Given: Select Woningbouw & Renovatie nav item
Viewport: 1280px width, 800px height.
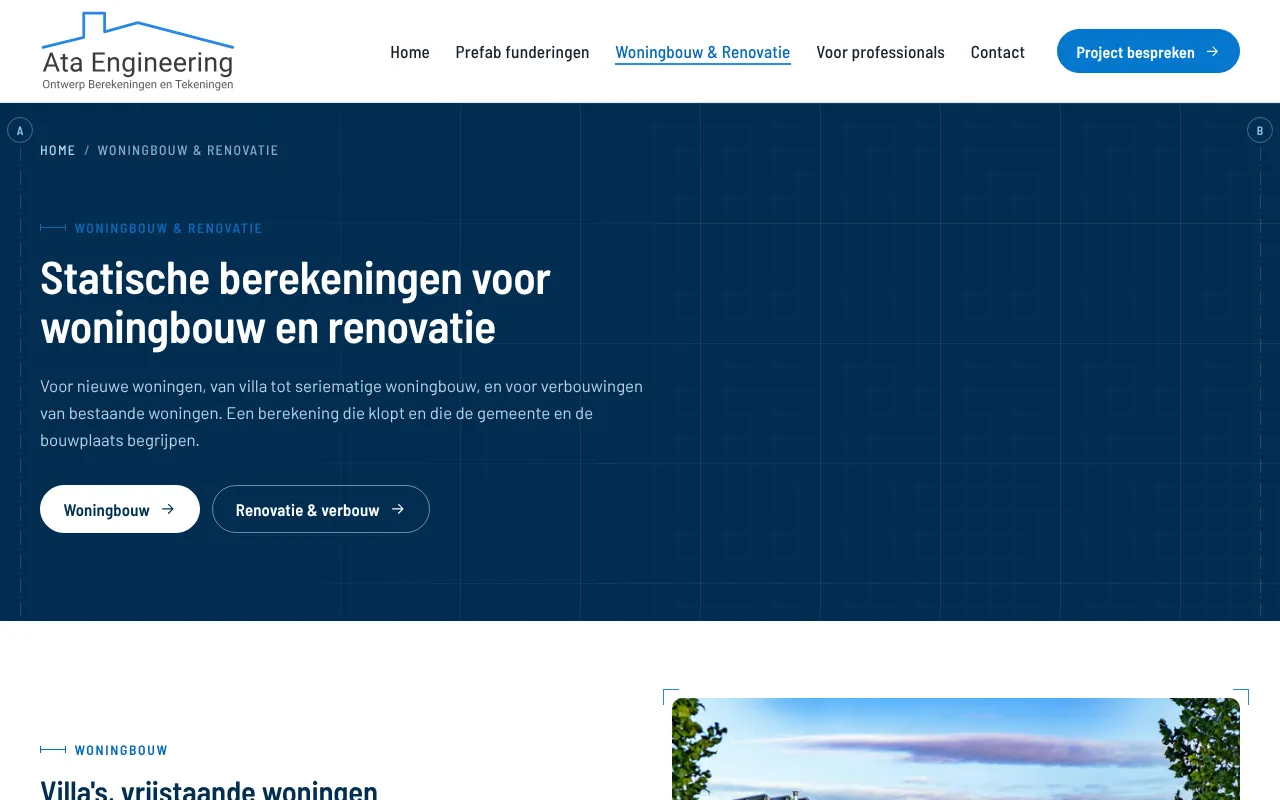Looking at the screenshot, I should (703, 52).
